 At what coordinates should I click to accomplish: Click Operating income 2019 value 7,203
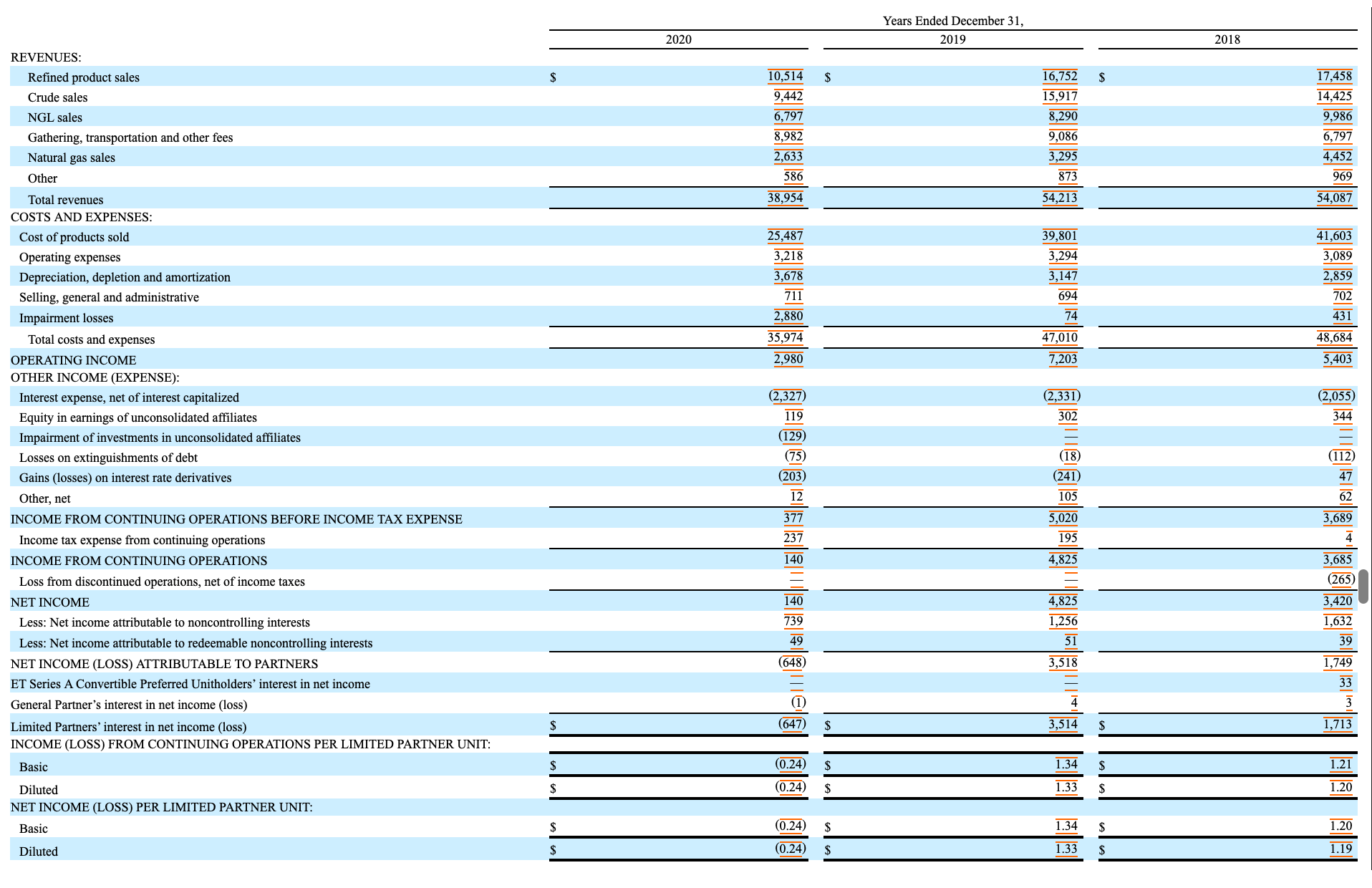point(1063,359)
